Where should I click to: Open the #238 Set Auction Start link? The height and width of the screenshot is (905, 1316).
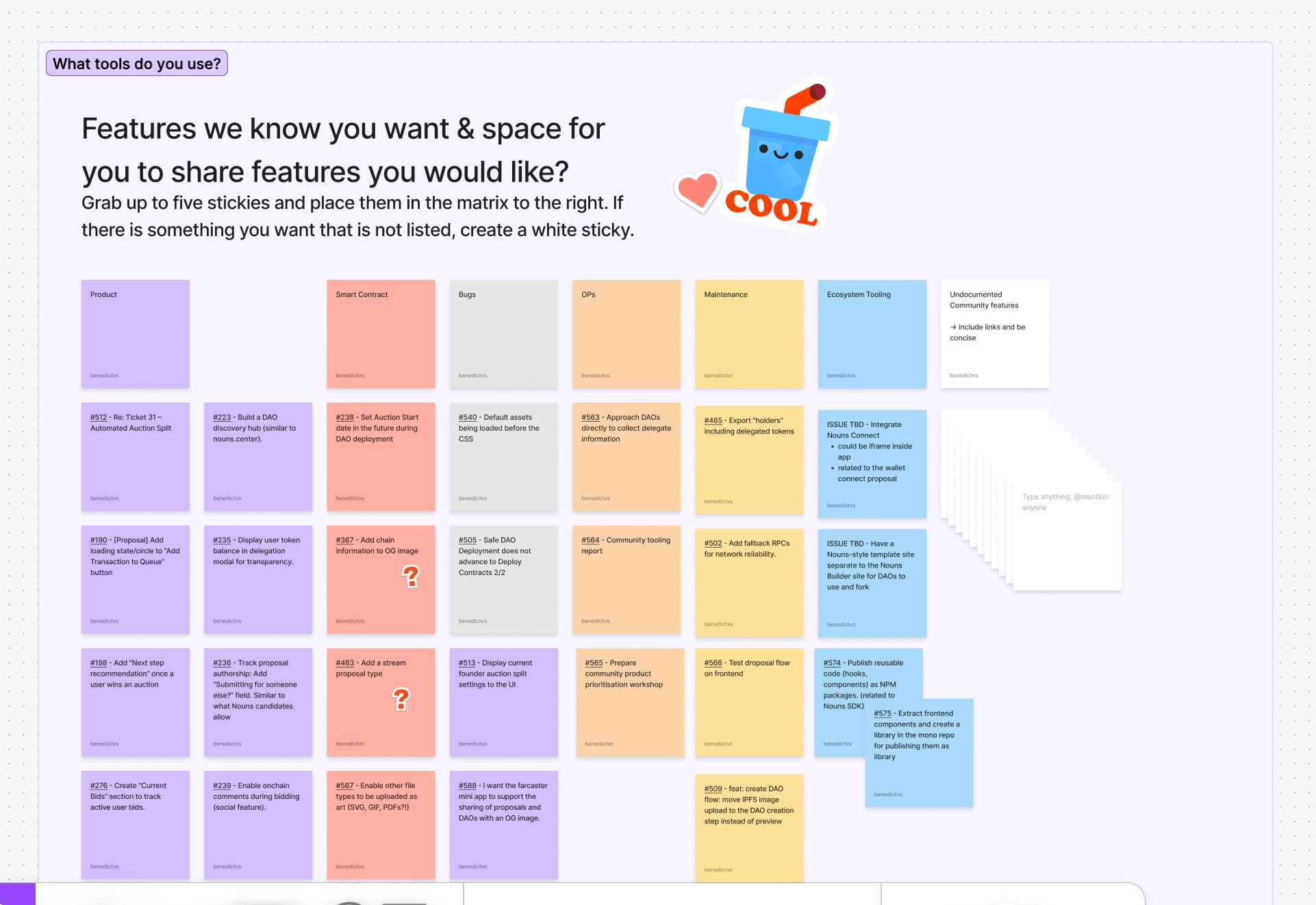click(344, 418)
